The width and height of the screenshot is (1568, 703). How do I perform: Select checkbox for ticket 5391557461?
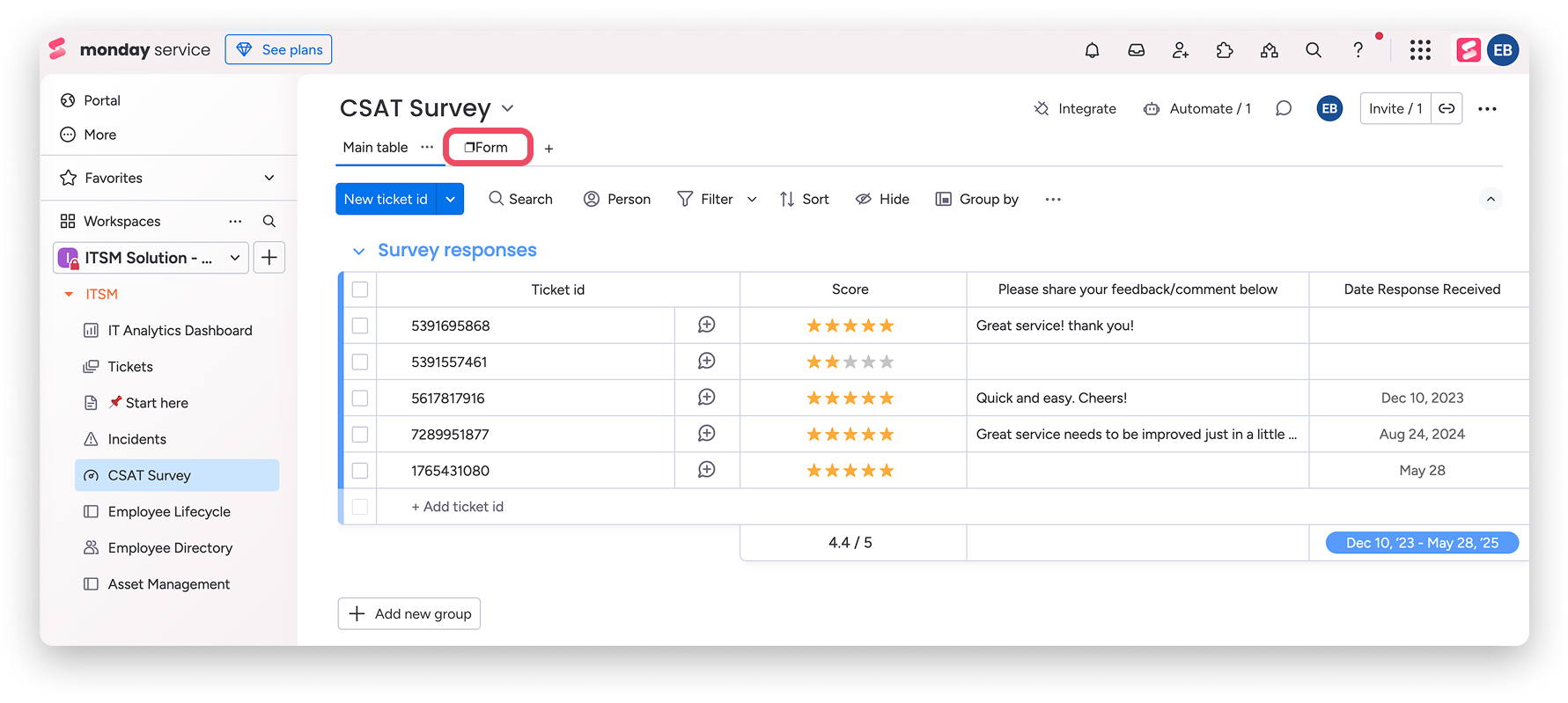click(360, 362)
